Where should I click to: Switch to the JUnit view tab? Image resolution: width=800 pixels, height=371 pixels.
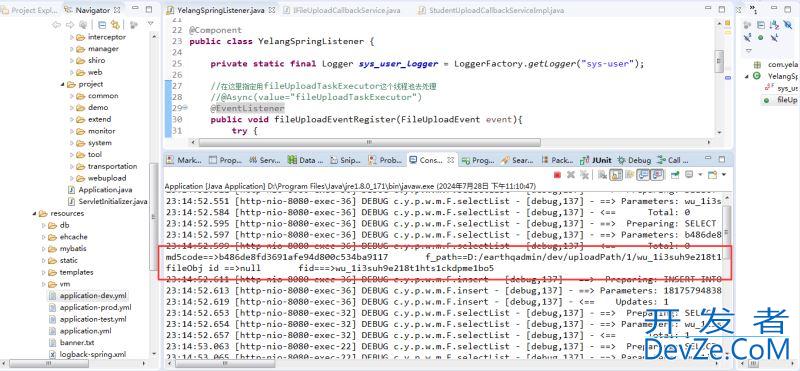click(596, 160)
